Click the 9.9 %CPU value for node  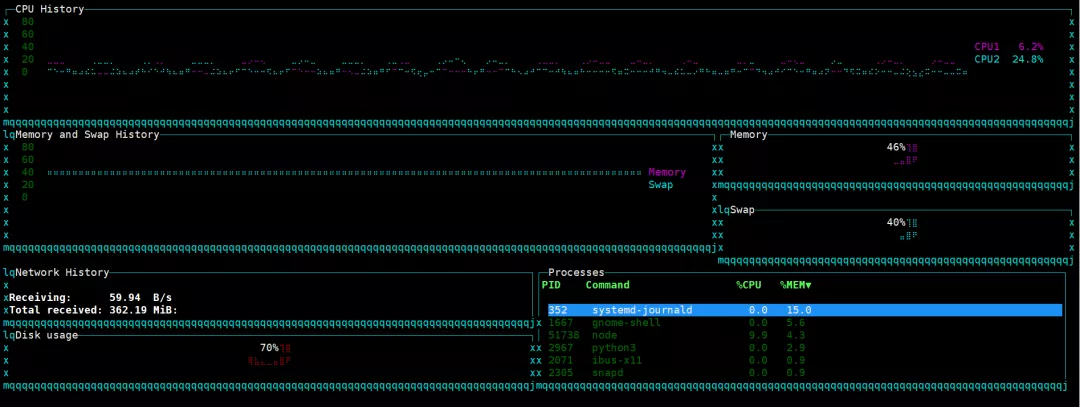point(758,335)
